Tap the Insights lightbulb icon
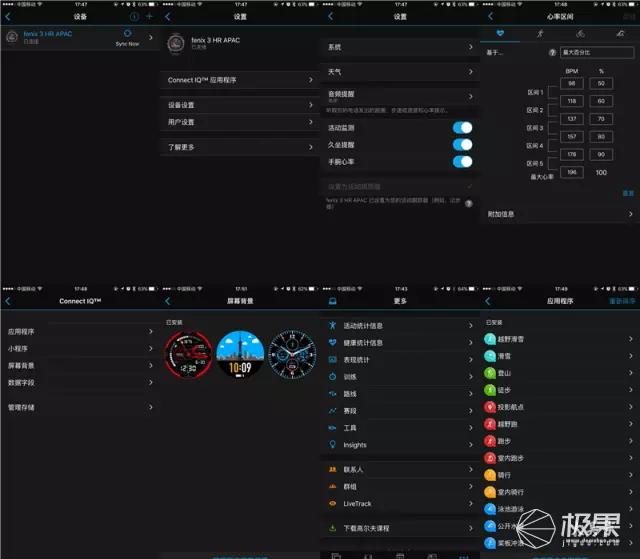The width and height of the screenshot is (640, 559). pos(333,444)
